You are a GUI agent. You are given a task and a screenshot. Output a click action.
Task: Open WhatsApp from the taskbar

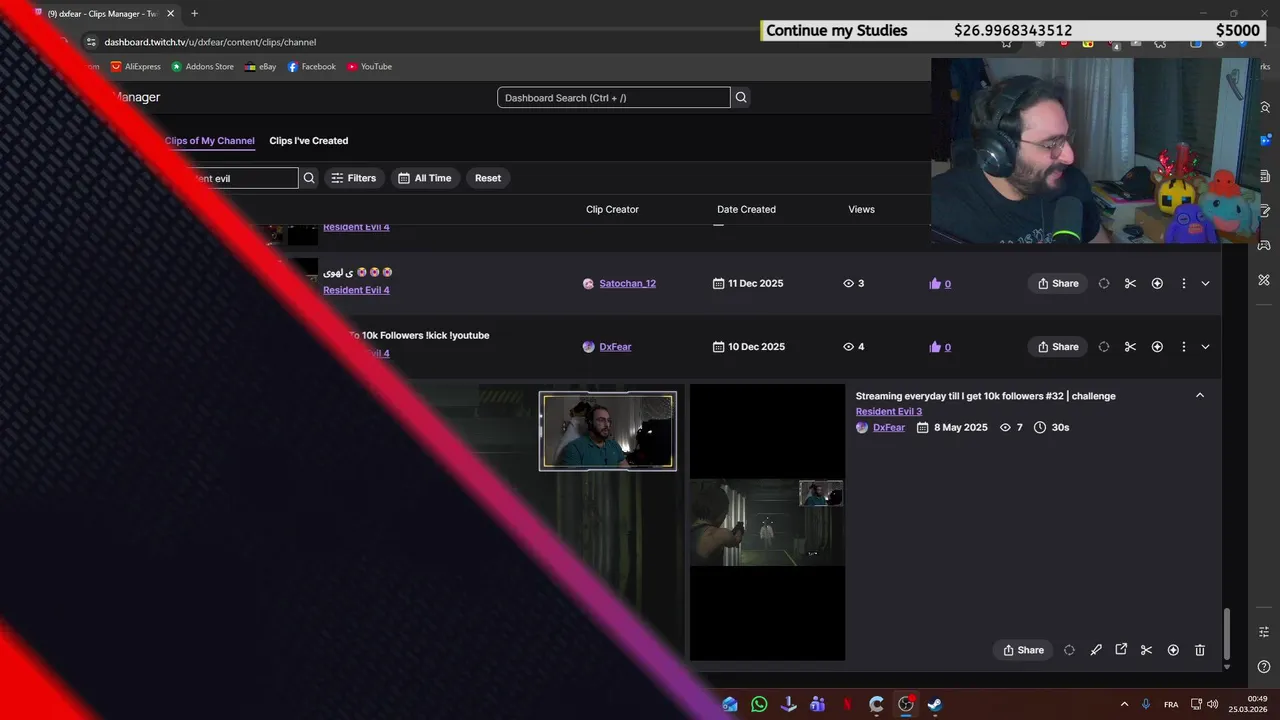[759, 704]
